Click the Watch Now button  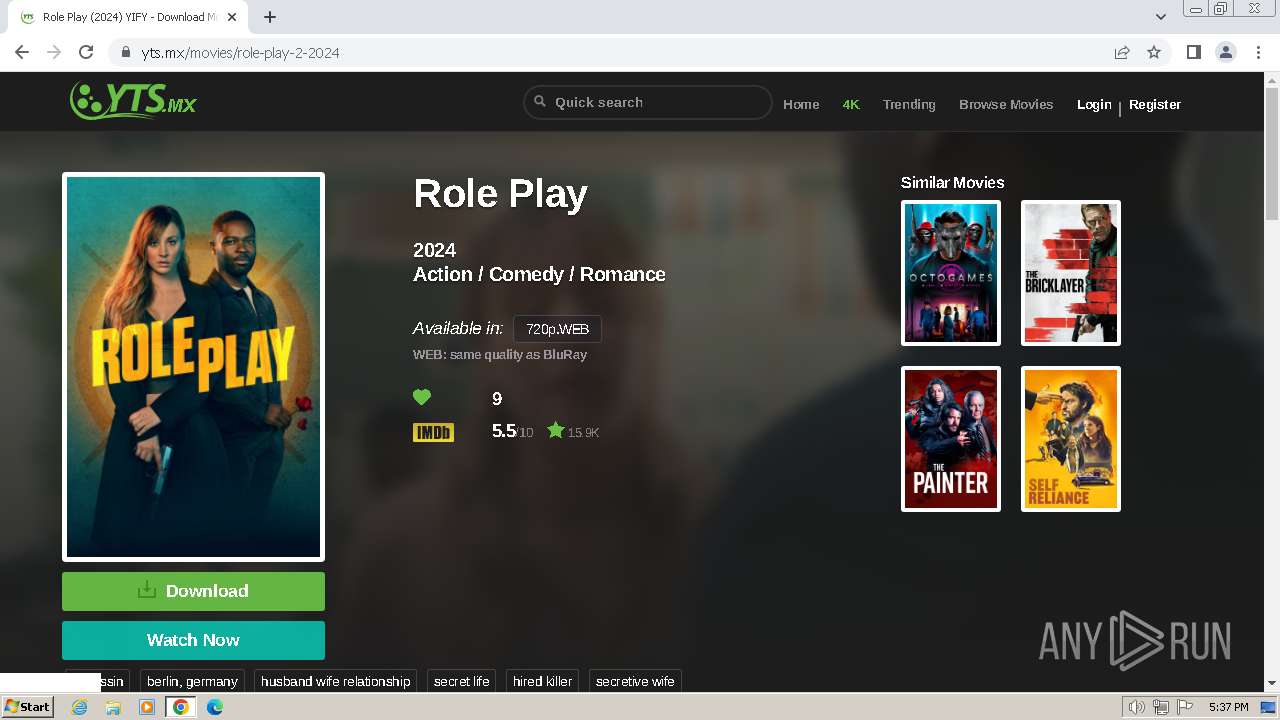click(193, 640)
